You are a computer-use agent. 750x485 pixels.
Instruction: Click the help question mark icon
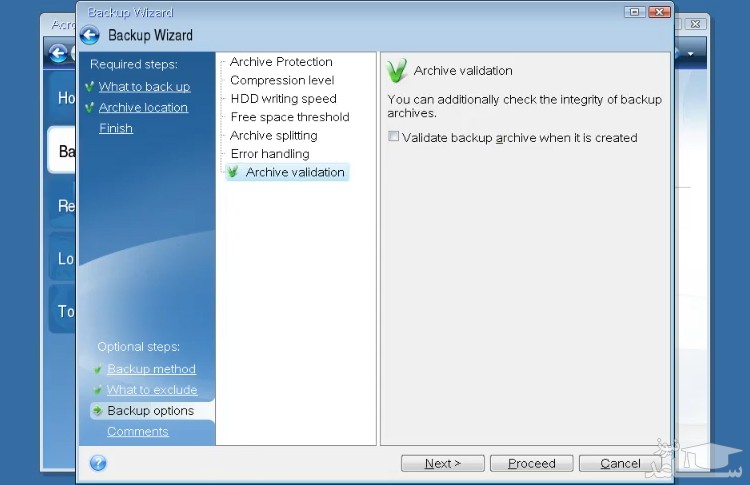pyautogui.click(x=97, y=463)
